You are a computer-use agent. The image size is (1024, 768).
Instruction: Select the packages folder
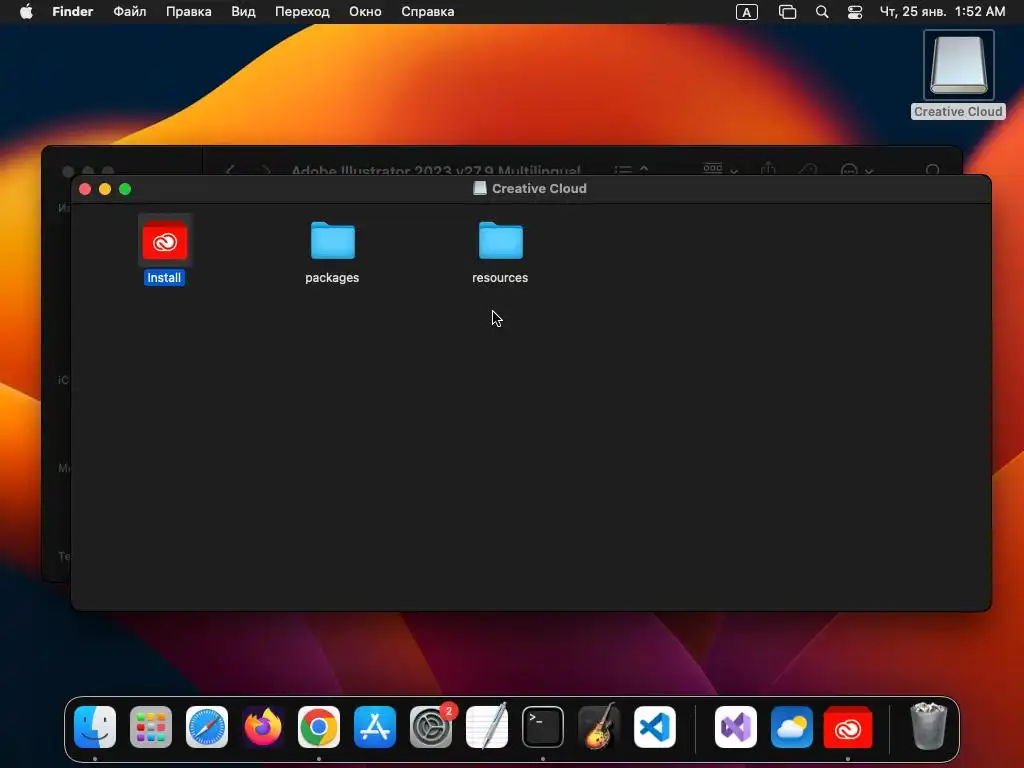coord(332,240)
